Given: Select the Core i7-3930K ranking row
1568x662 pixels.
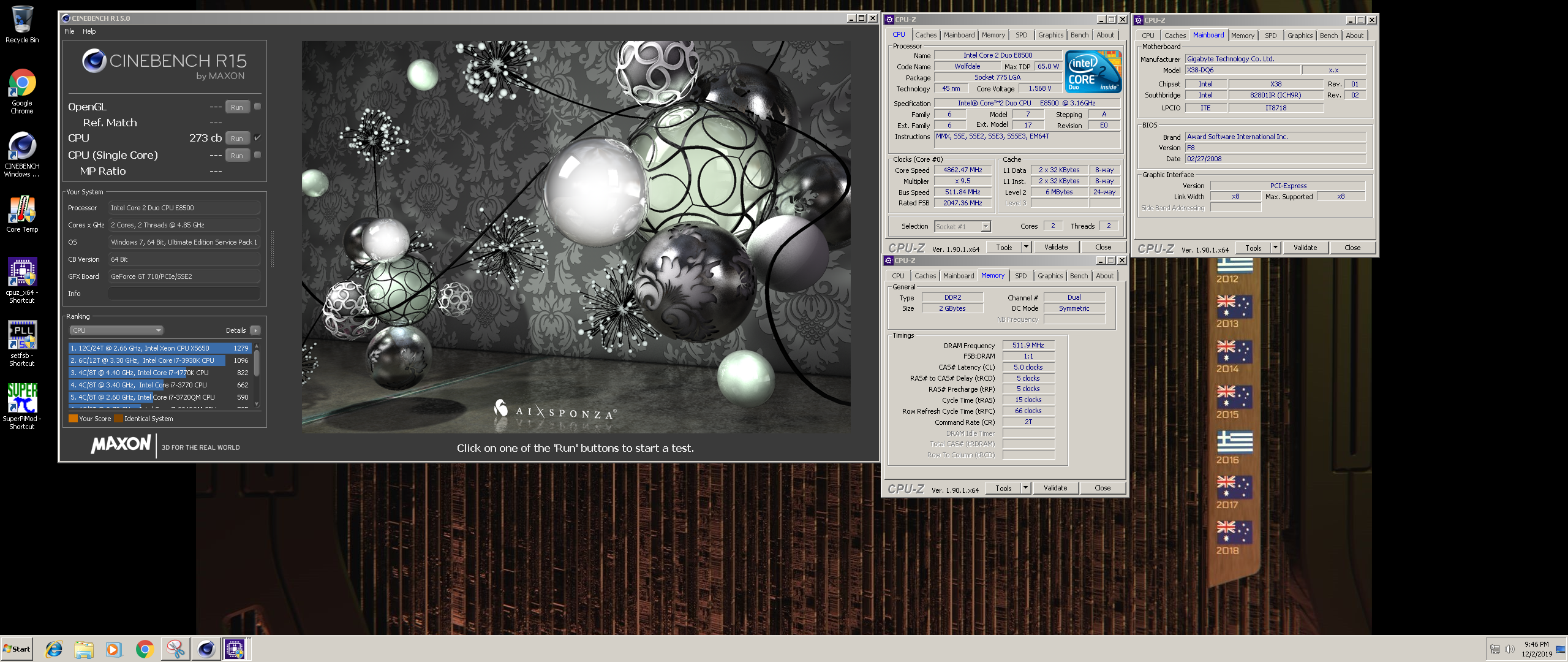Looking at the screenshot, I should pyautogui.click(x=160, y=360).
